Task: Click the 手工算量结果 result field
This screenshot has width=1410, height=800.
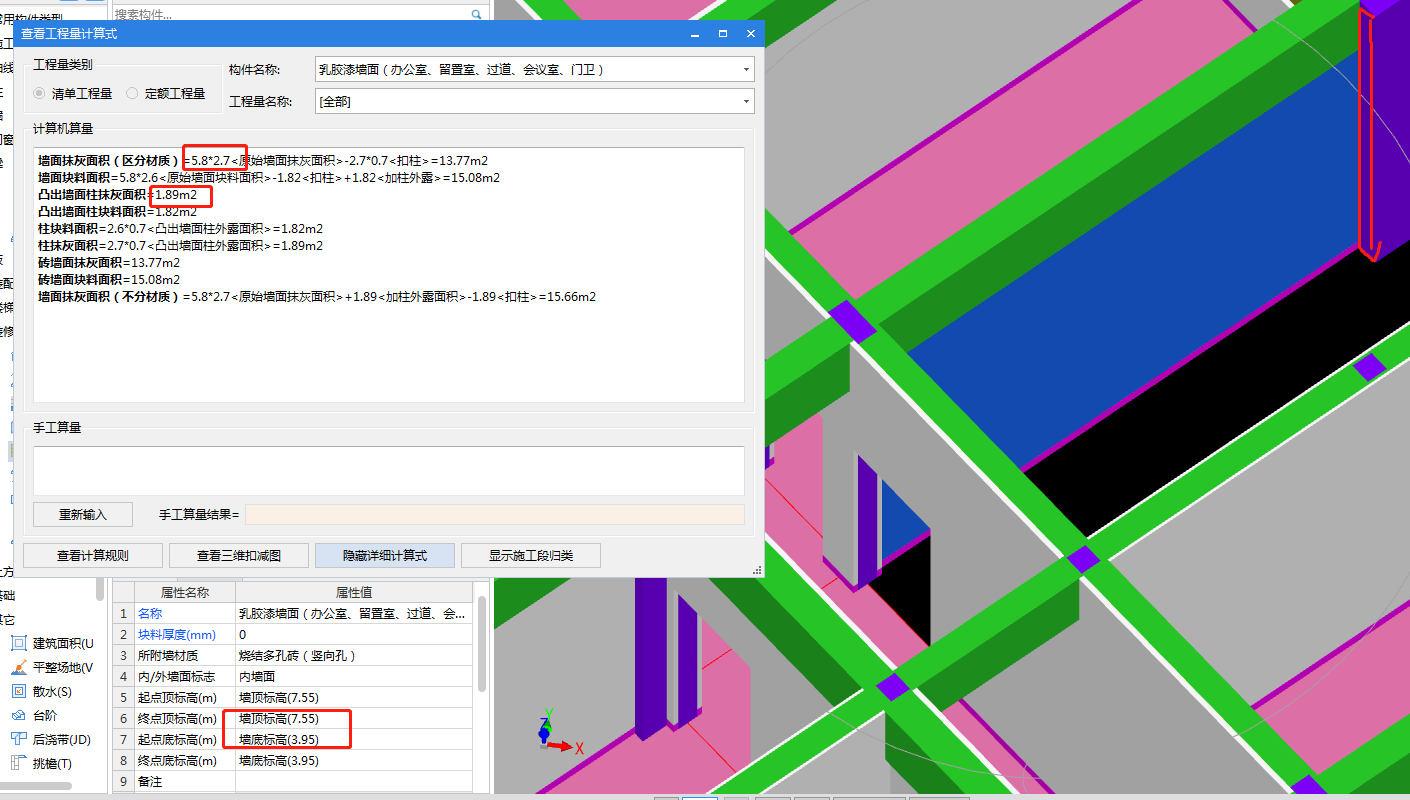Action: [x=495, y=514]
